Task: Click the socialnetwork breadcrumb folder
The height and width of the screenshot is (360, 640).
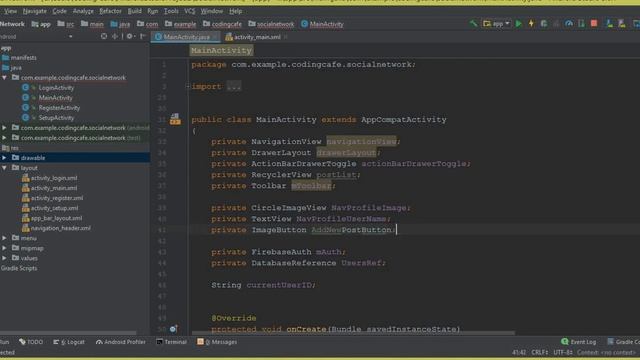Action: point(271,24)
